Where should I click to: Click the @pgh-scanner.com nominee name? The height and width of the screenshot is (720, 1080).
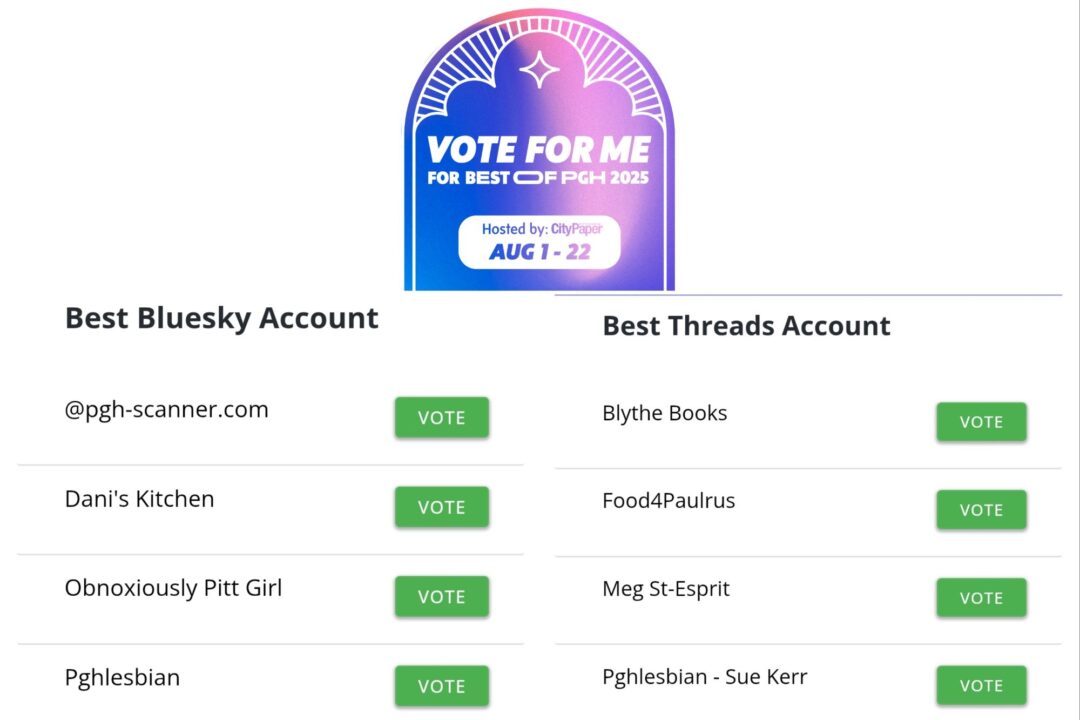pyautogui.click(x=166, y=410)
